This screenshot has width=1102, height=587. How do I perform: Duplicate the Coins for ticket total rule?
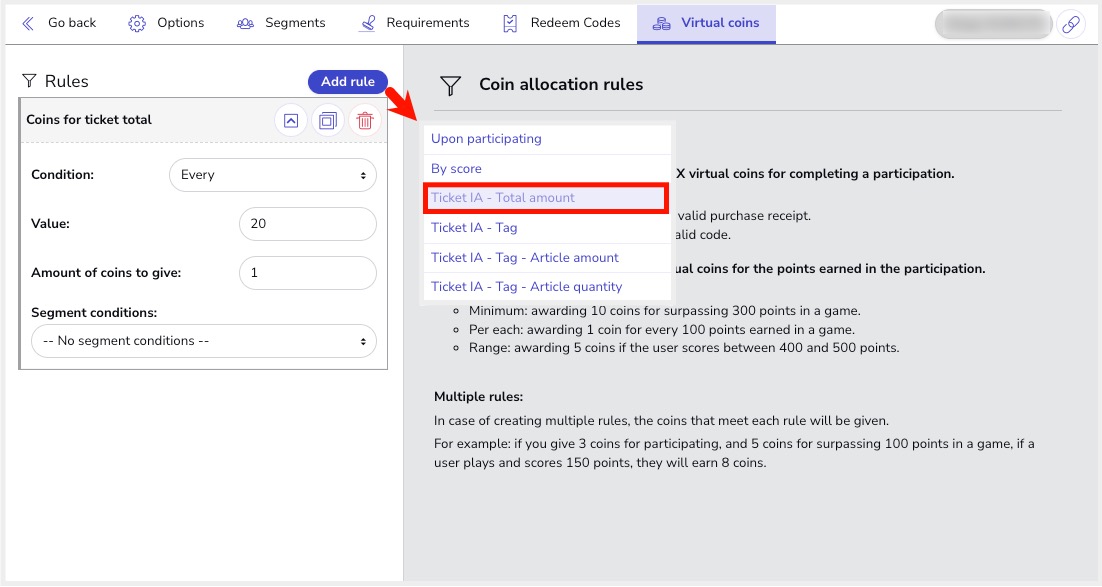[x=327, y=121]
